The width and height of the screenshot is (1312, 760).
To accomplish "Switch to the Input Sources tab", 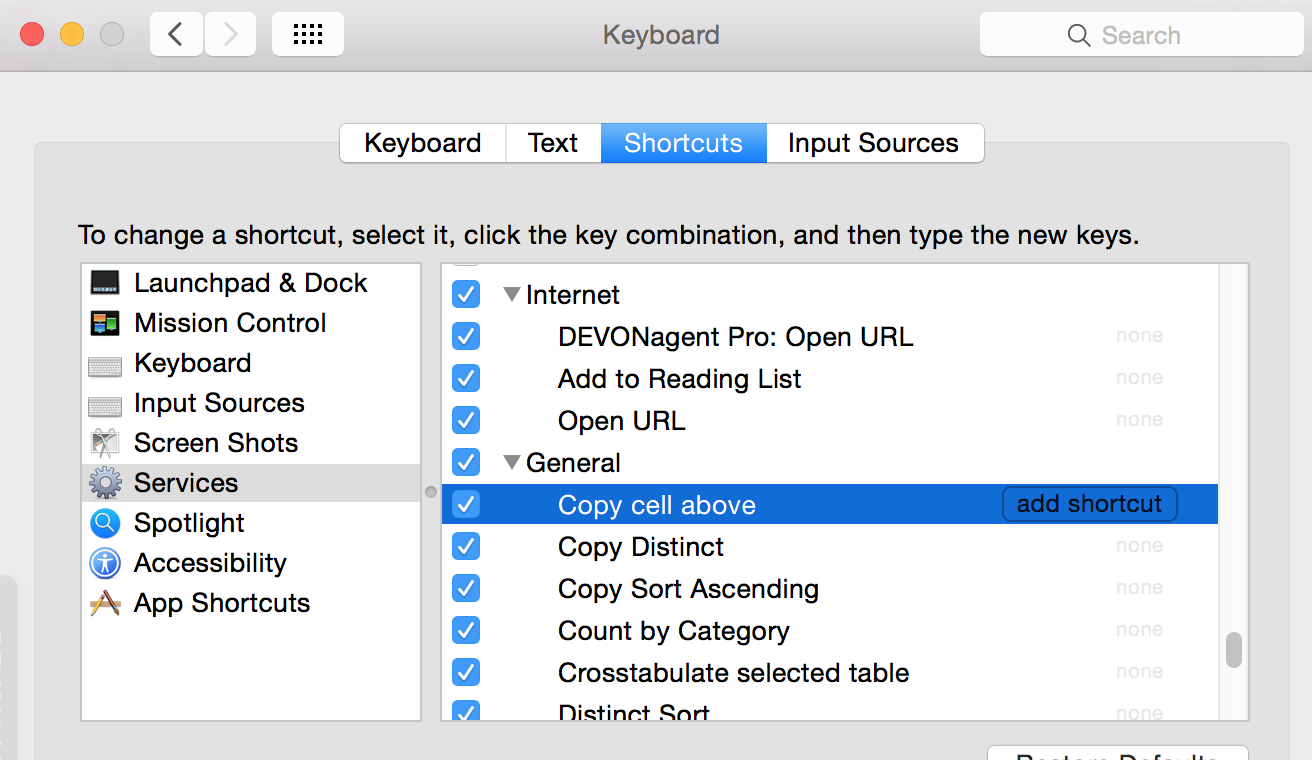I will pyautogui.click(x=873, y=143).
